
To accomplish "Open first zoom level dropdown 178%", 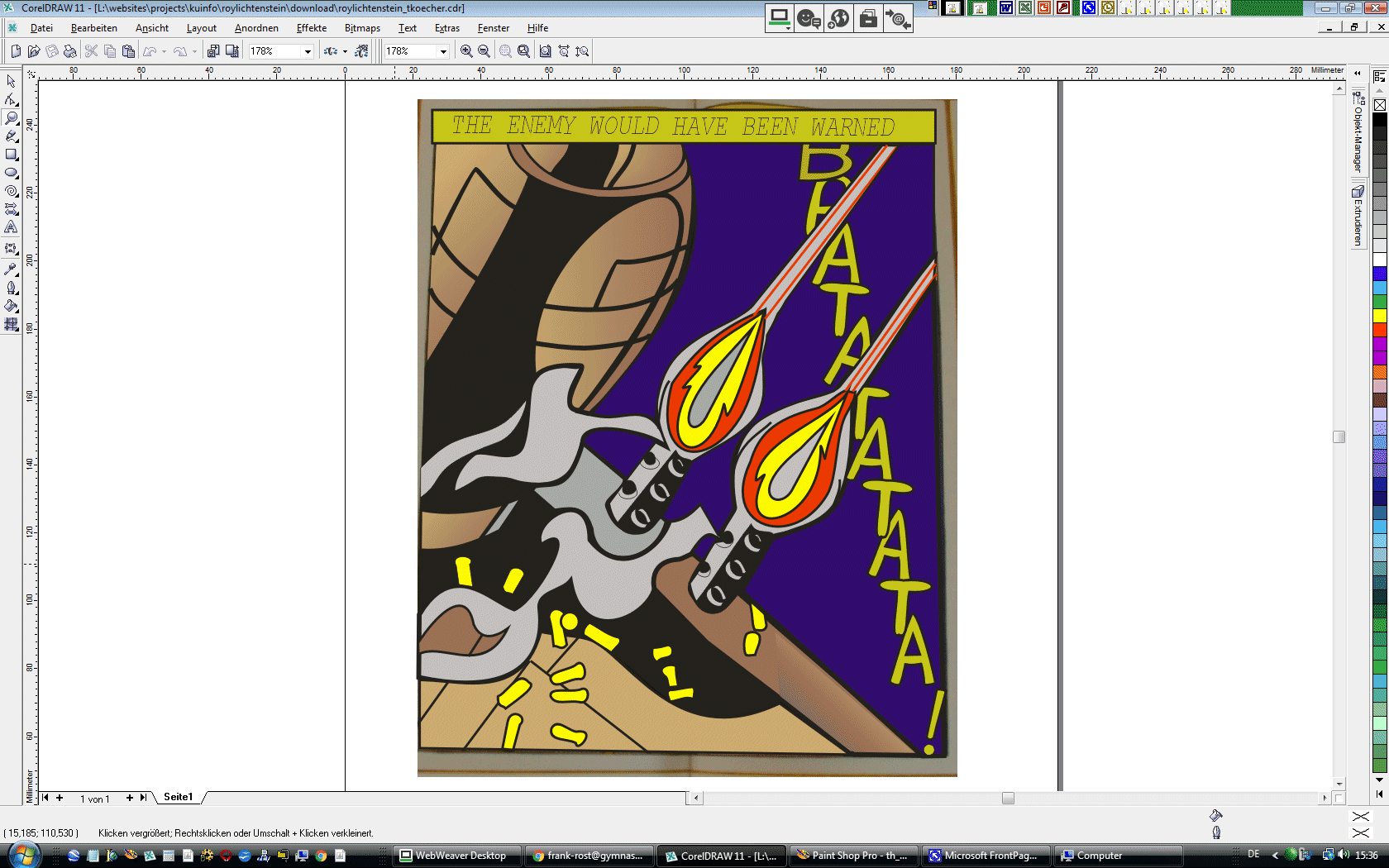I will point(308,51).
